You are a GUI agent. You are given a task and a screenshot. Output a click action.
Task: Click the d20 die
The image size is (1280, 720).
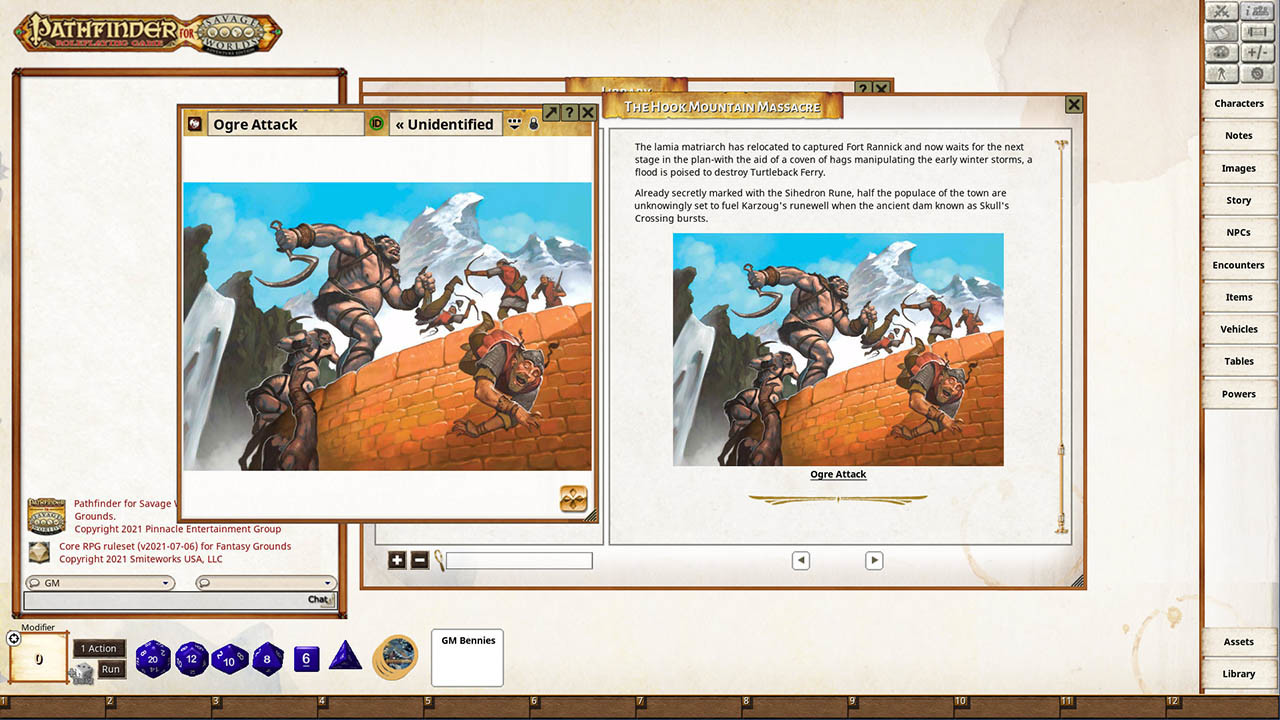(x=153, y=660)
